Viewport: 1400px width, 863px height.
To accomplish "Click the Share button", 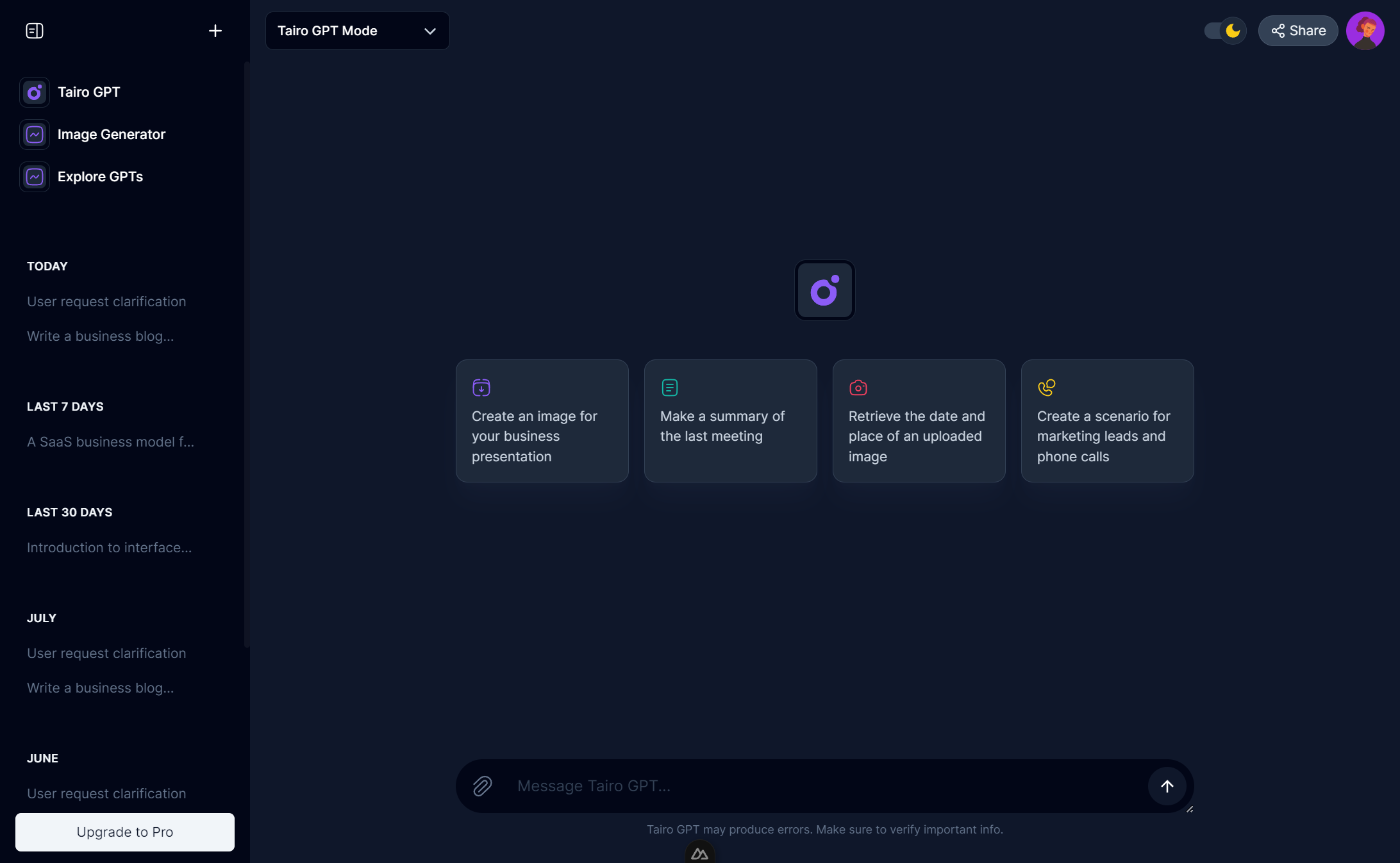I will coord(1297,30).
